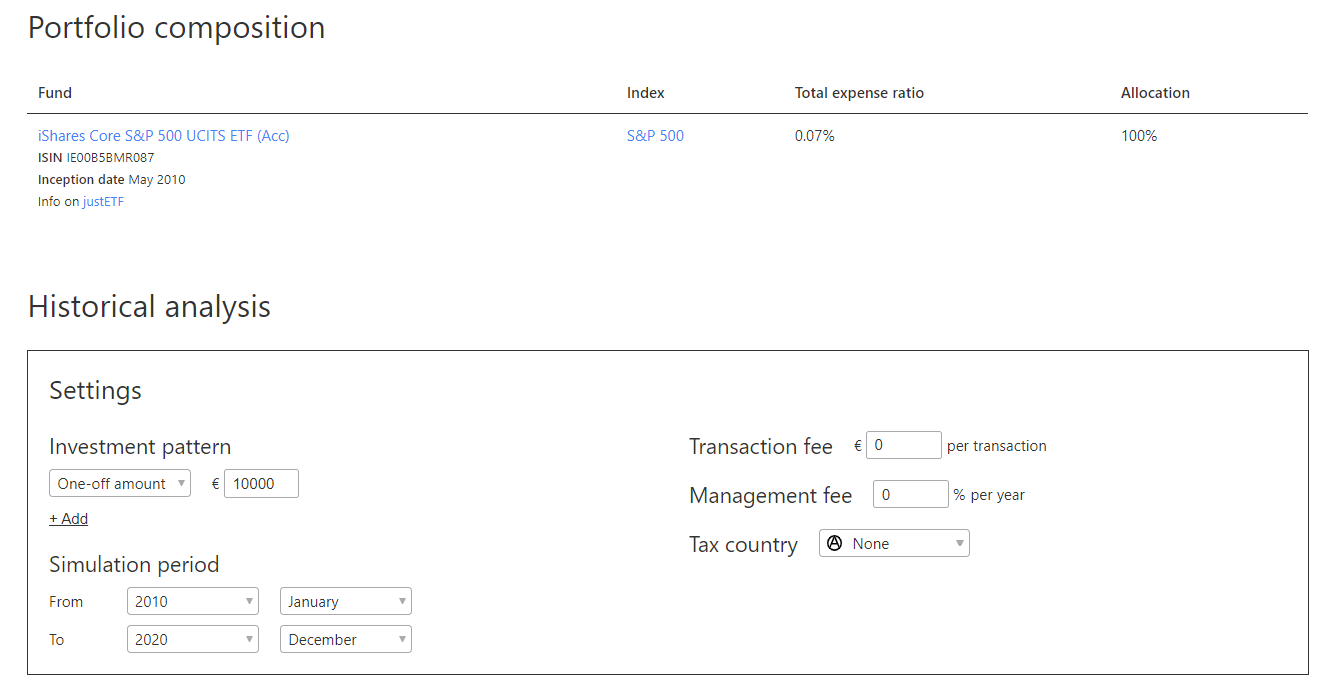Click the 100% allocation value
Image resolution: width=1323 pixels, height=696 pixels.
1139,136
